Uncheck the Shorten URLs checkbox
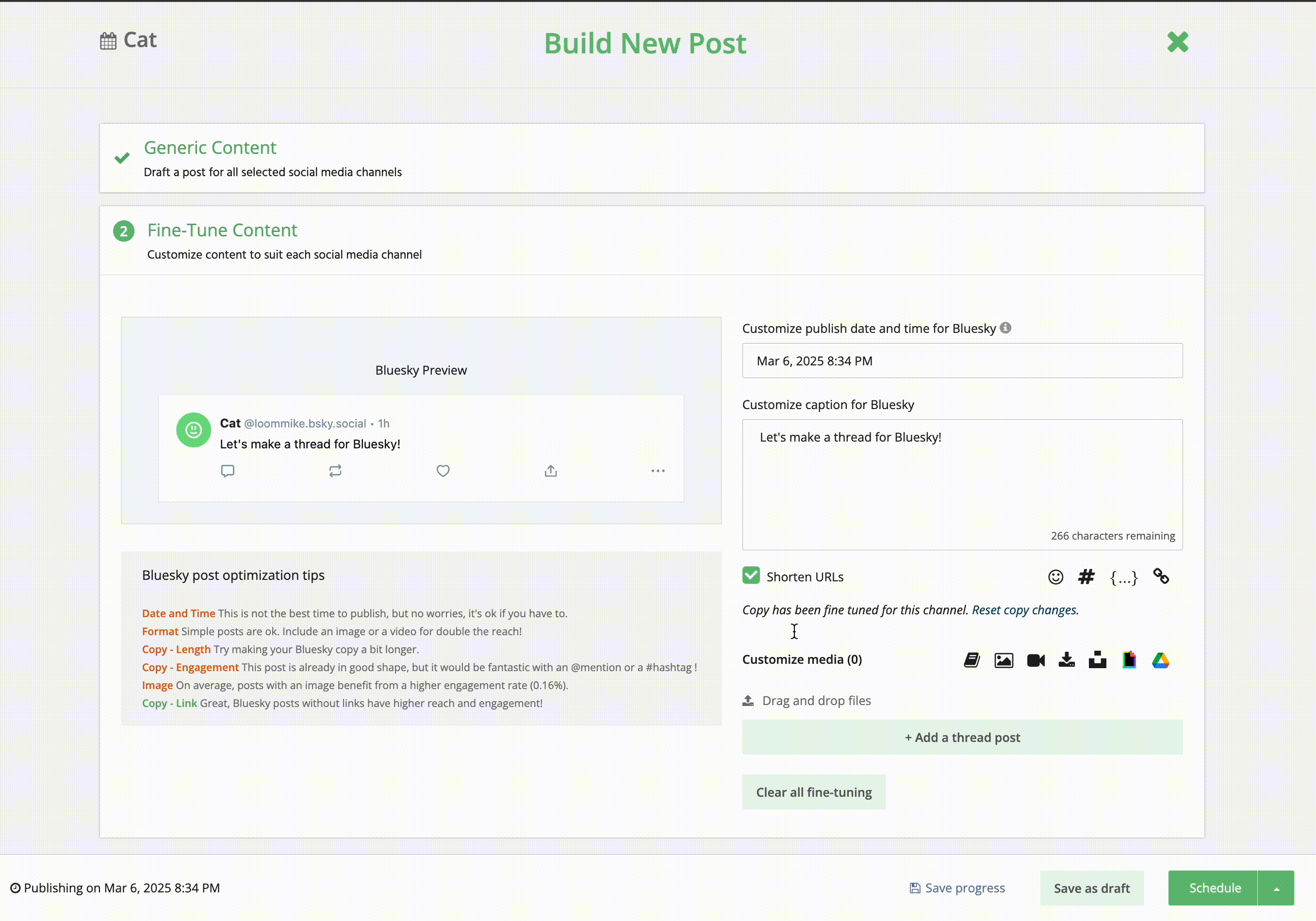The image size is (1316, 921). [751, 576]
